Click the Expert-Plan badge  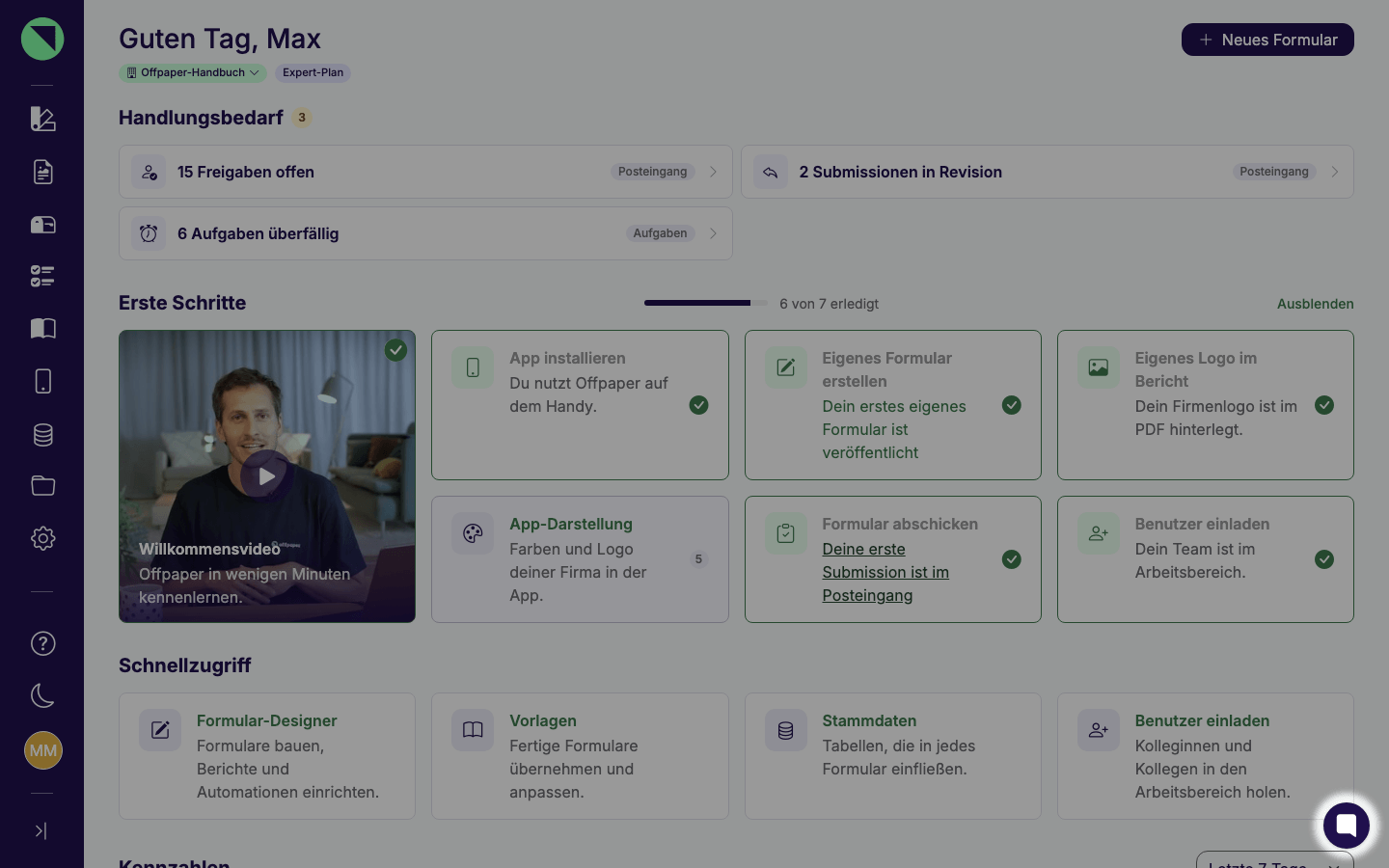pos(313,72)
